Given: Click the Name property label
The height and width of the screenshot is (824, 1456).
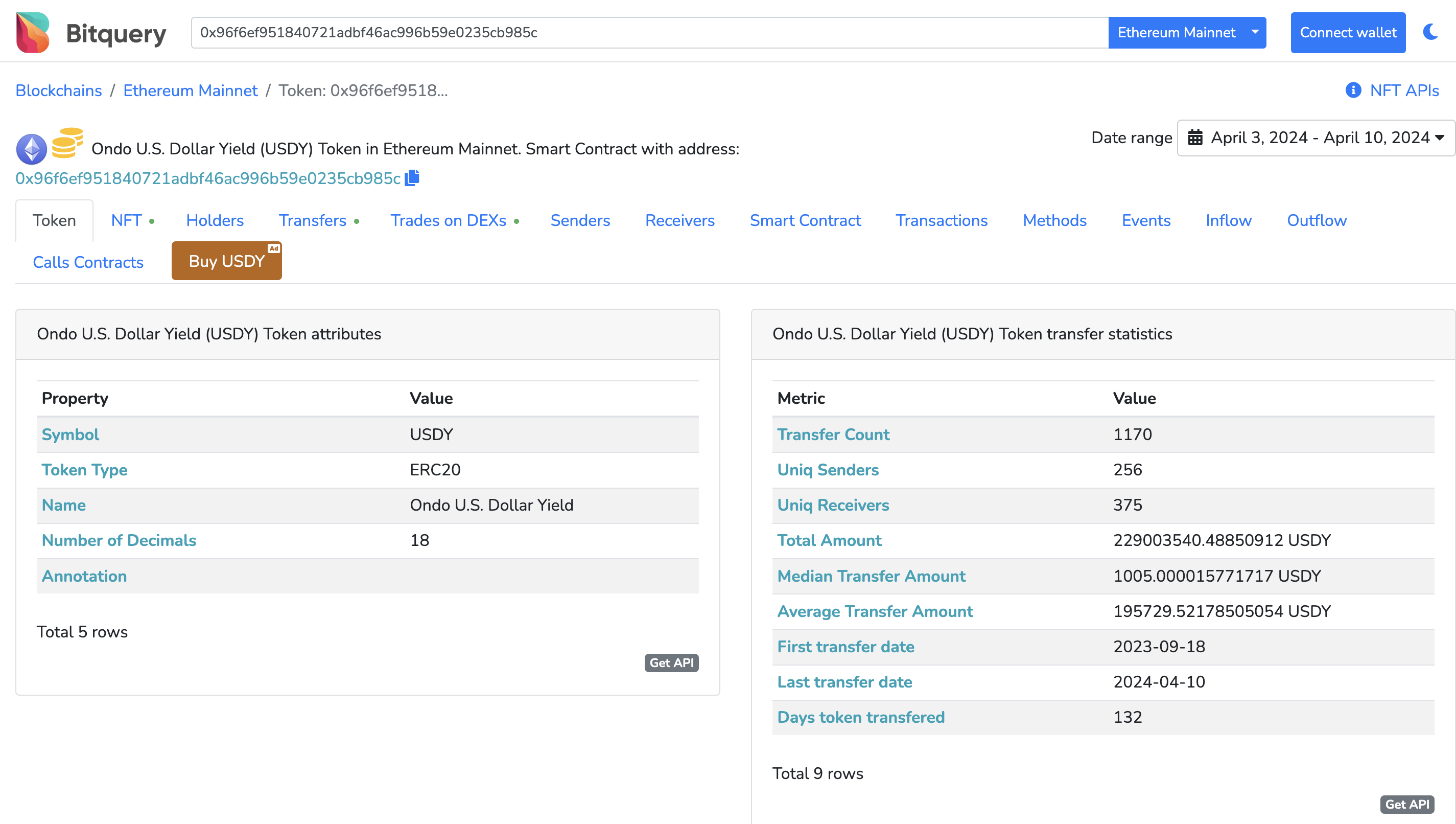Looking at the screenshot, I should [x=64, y=505].
